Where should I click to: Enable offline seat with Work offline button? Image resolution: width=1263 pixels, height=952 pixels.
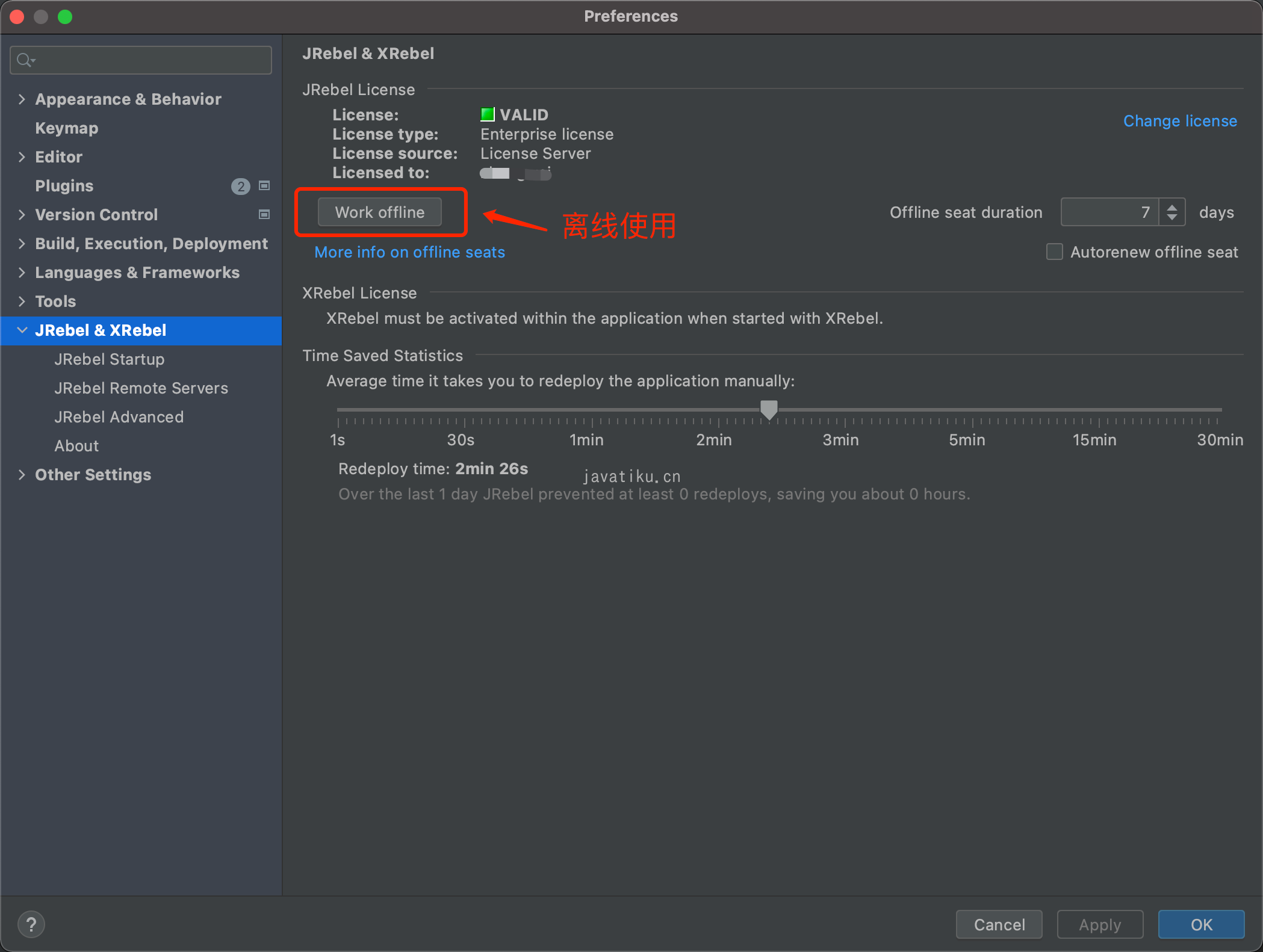380,212
